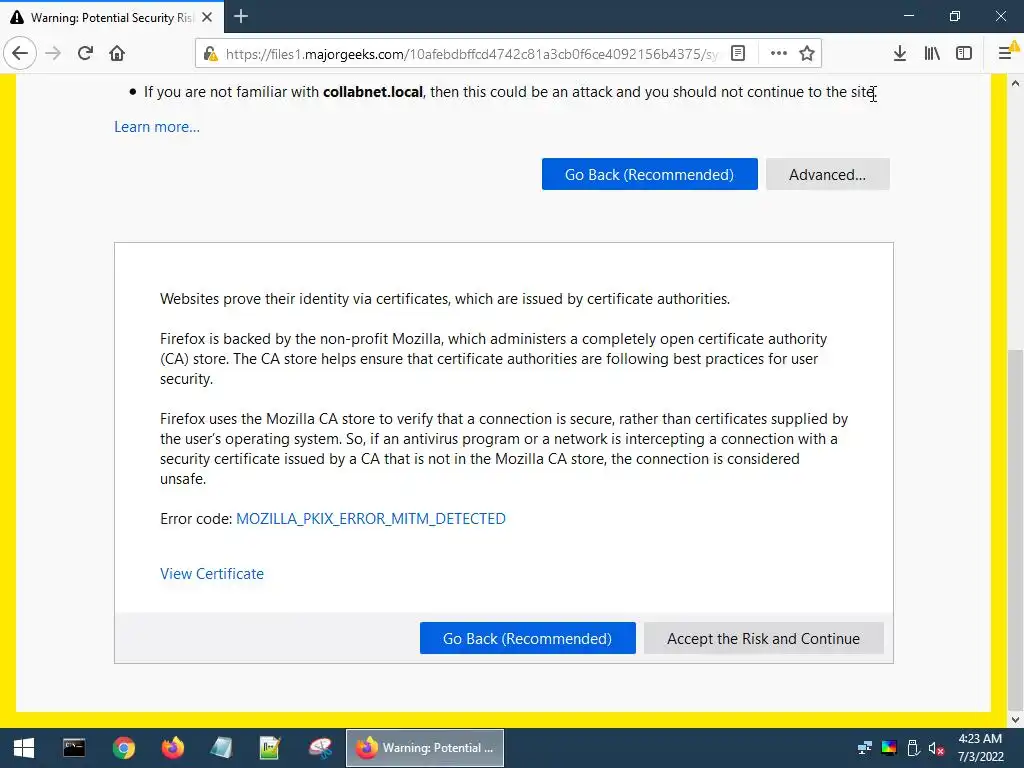Open a new tab with plus button
This screenshot has width=1024, height=768.
(241, 16)
